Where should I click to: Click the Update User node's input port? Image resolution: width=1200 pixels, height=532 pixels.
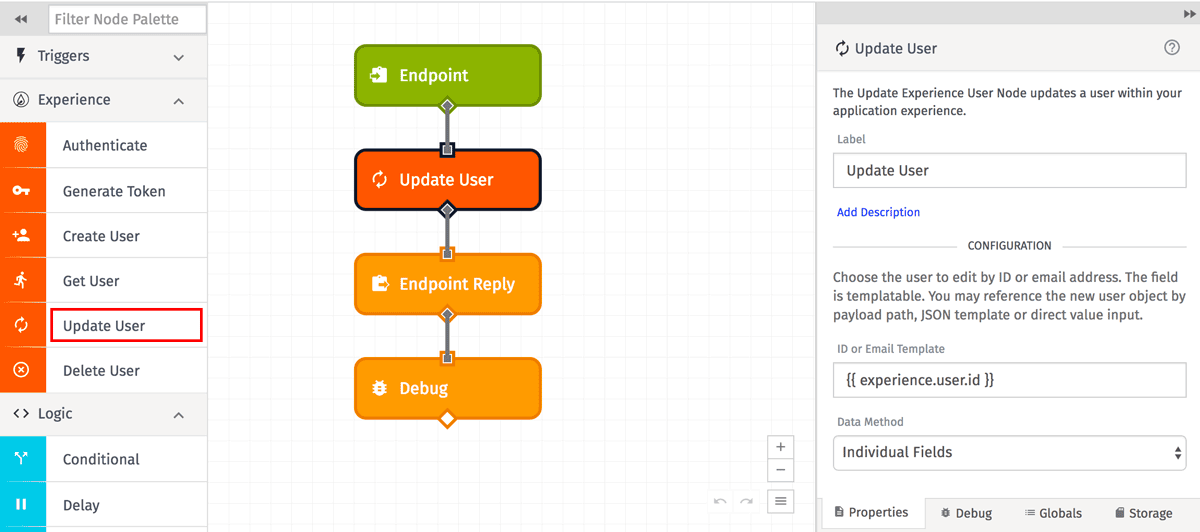coord(448,150)
